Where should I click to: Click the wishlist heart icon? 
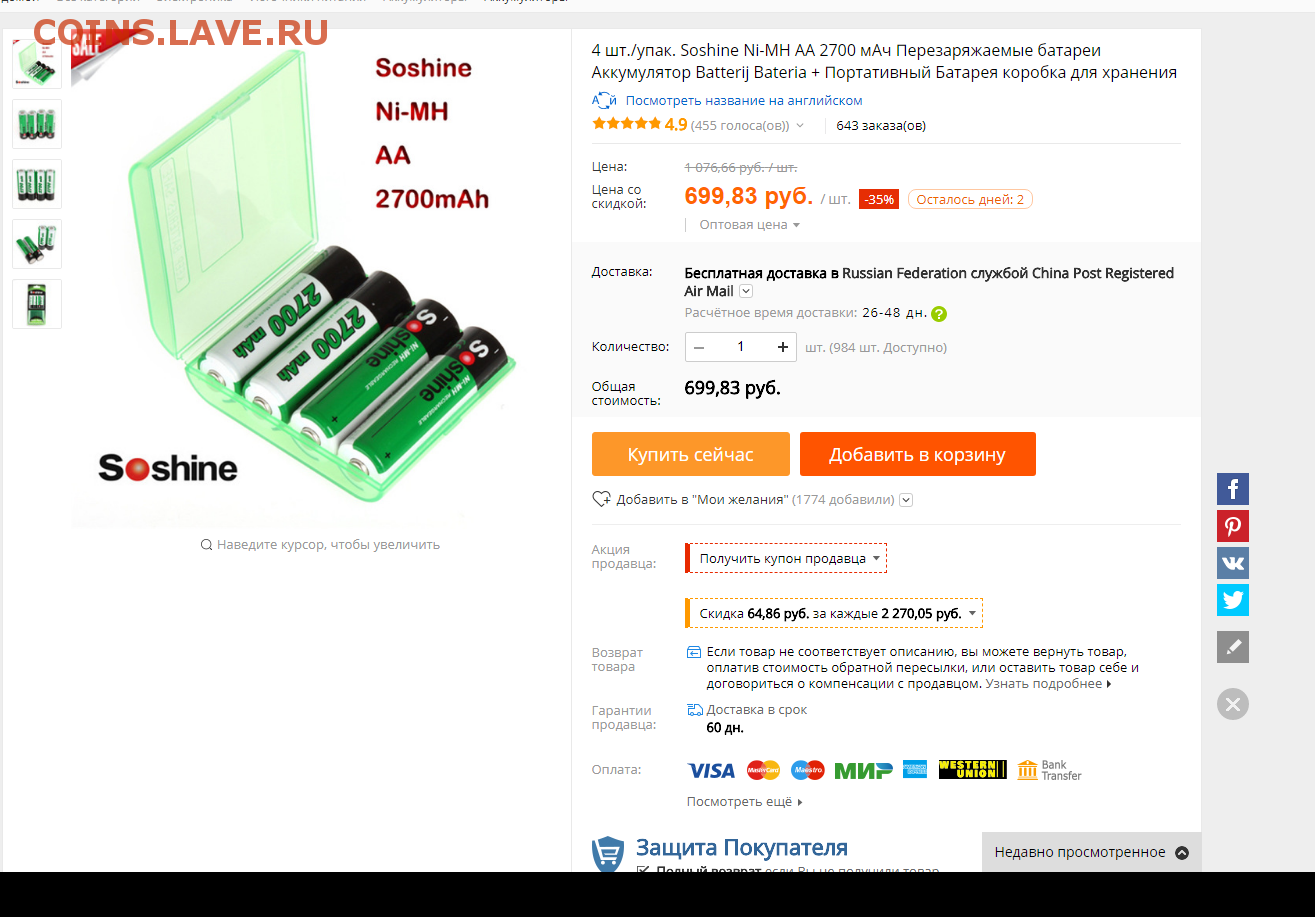coord(601,499)
